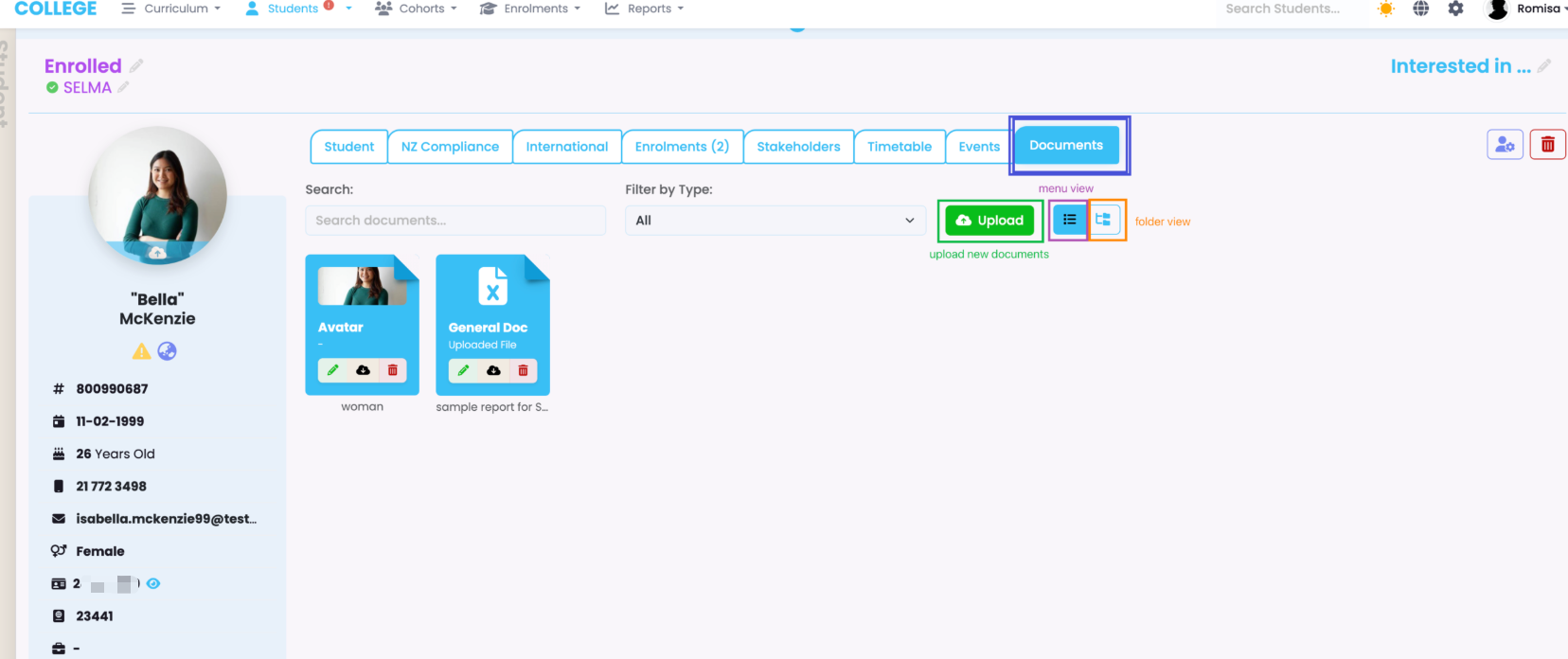Reveal the hidden ID number with eye icon
Image resolution: width=1568 pixels, height=659 pixels.
[x=153, y=583]
